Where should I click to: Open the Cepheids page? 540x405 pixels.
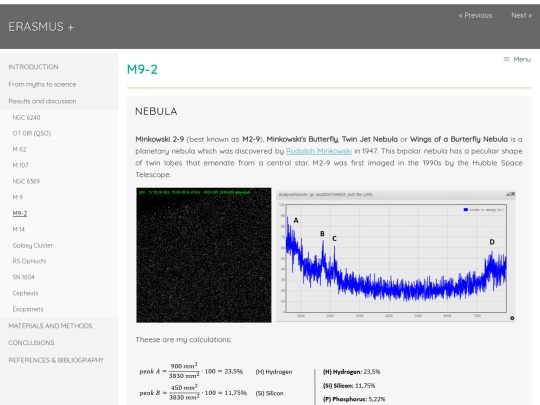point(25,293)
